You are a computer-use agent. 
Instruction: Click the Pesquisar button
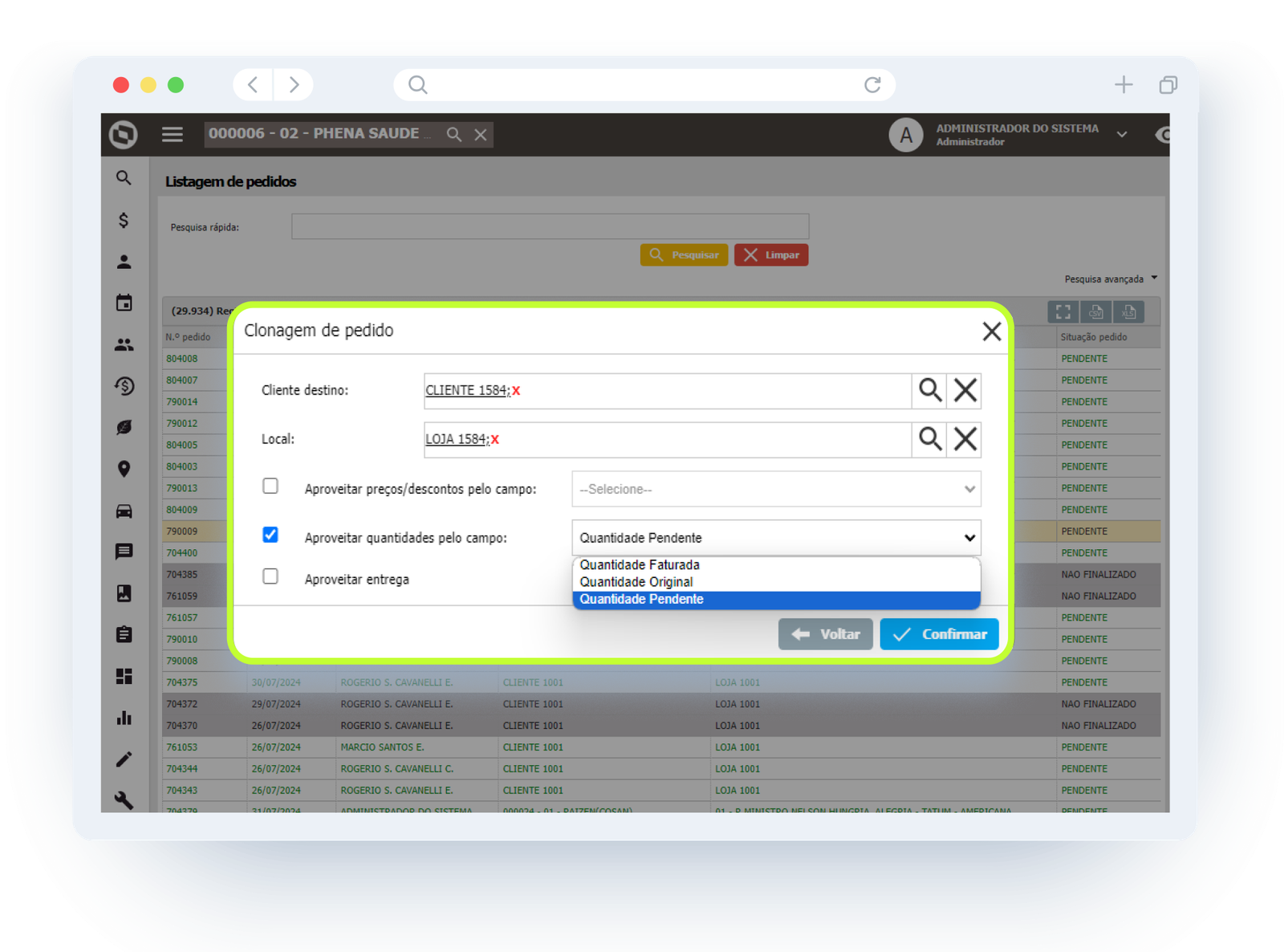684,254
